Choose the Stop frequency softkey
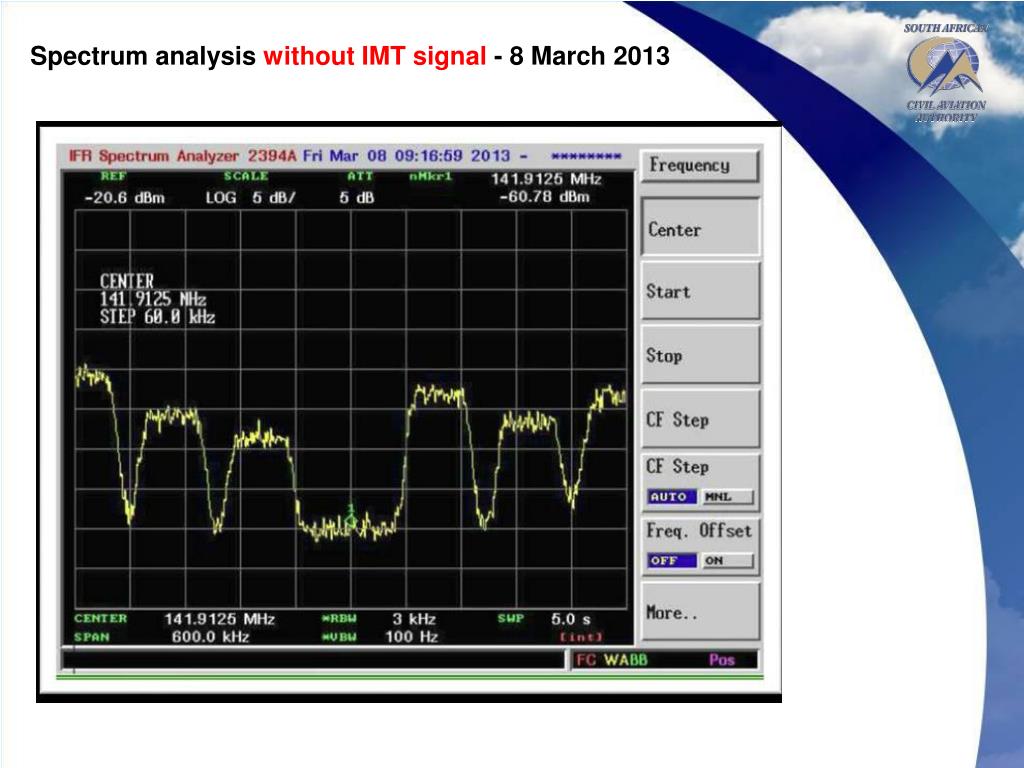This screenshot has width=1024, height=768. 700,355
